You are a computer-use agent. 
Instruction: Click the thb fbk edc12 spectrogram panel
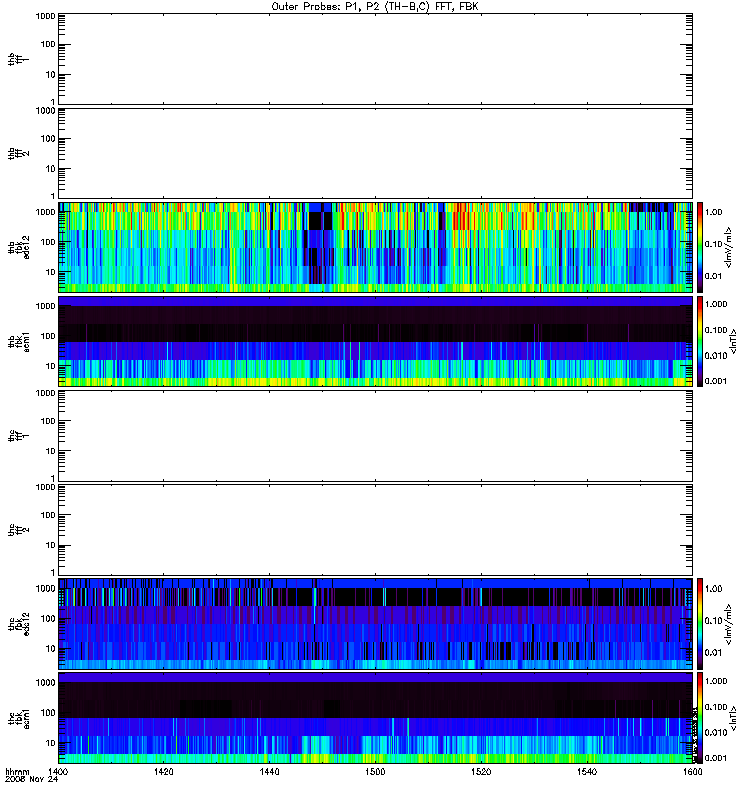(375, 247)
